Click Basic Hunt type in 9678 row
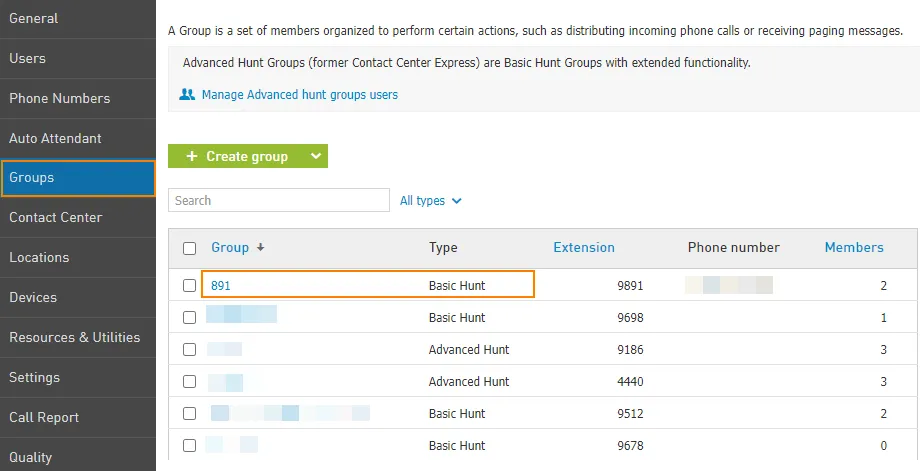 [x=457, y=445]
